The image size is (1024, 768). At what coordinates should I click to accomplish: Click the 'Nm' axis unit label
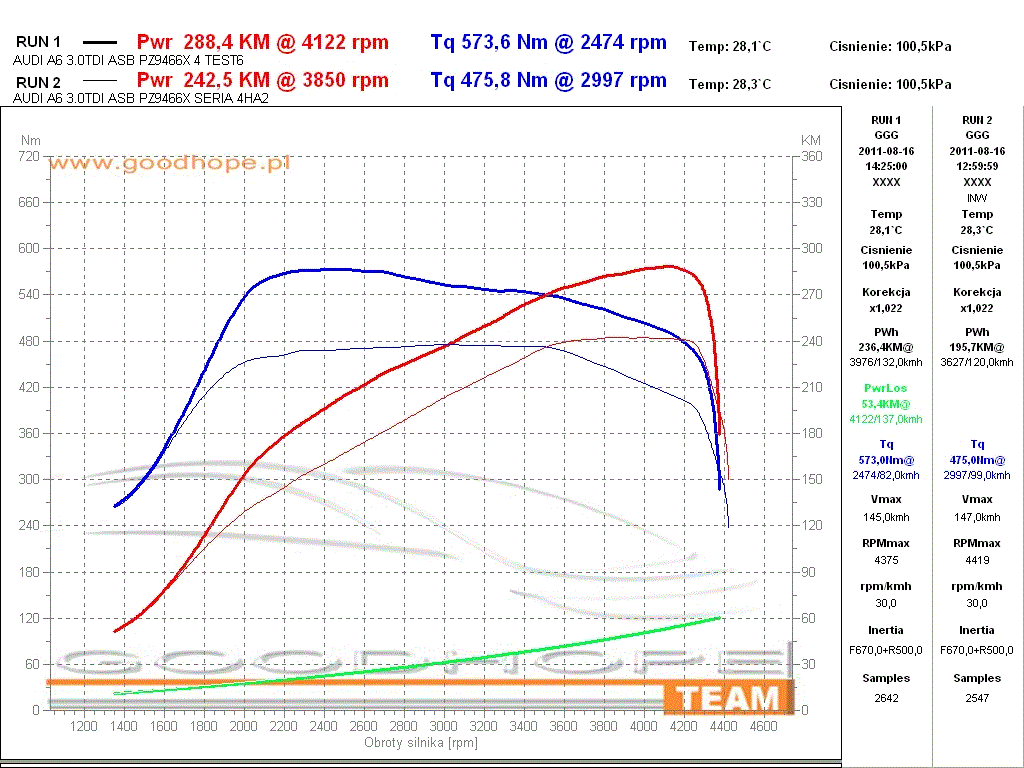click(x=31, y=140)
